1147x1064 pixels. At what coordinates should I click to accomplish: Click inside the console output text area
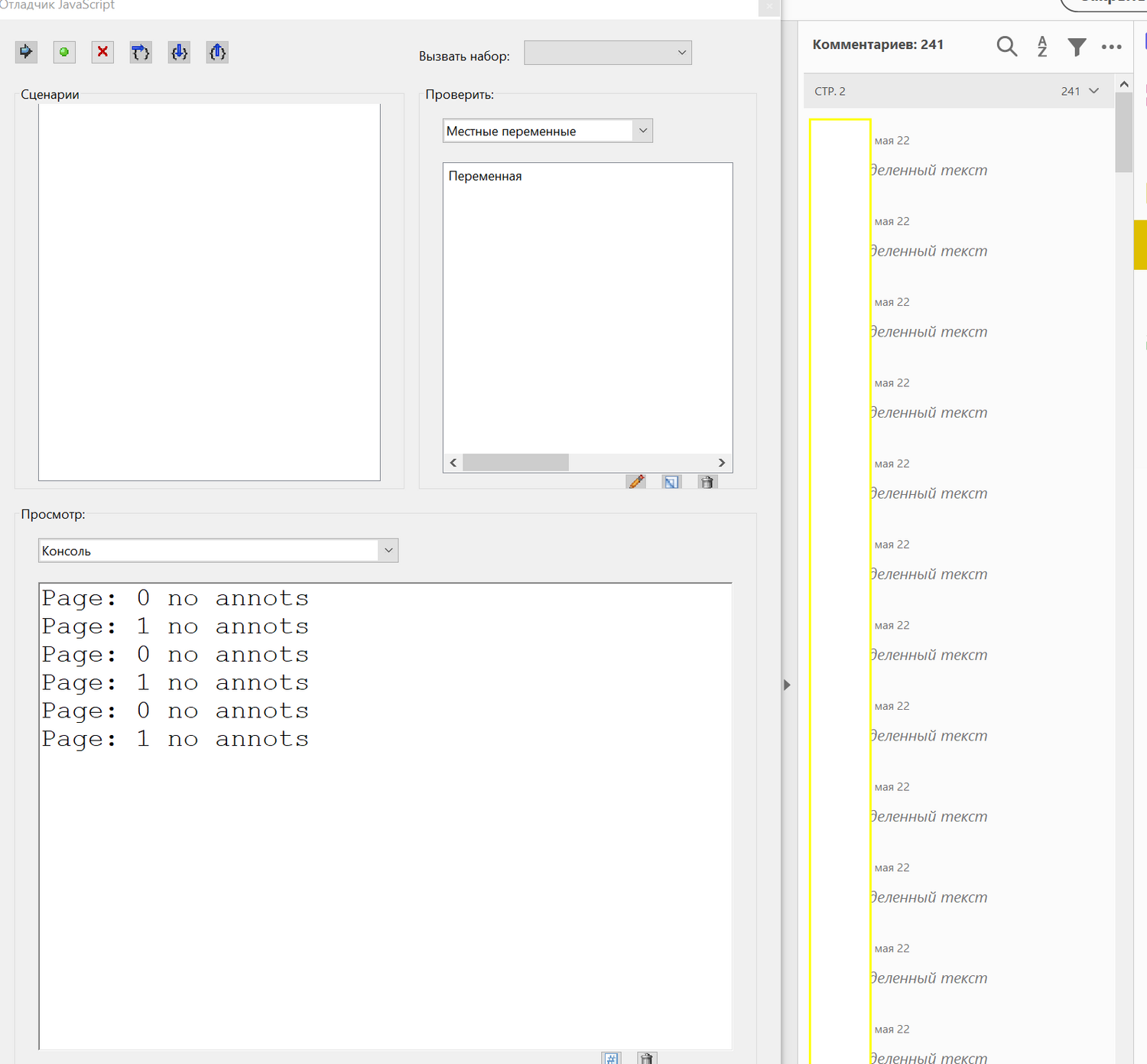pos(385,816)
